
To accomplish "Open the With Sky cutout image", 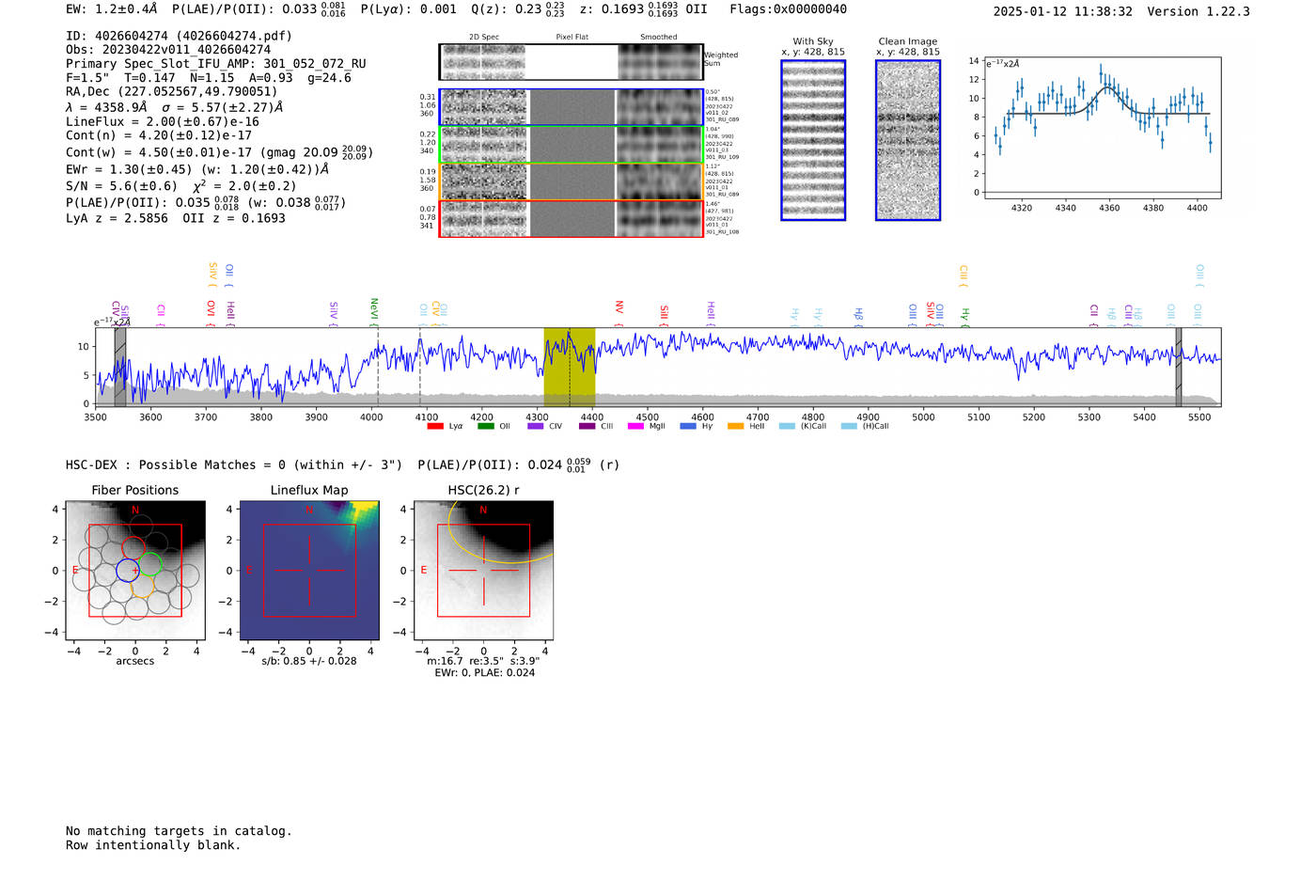I will (x=813, y=140).
